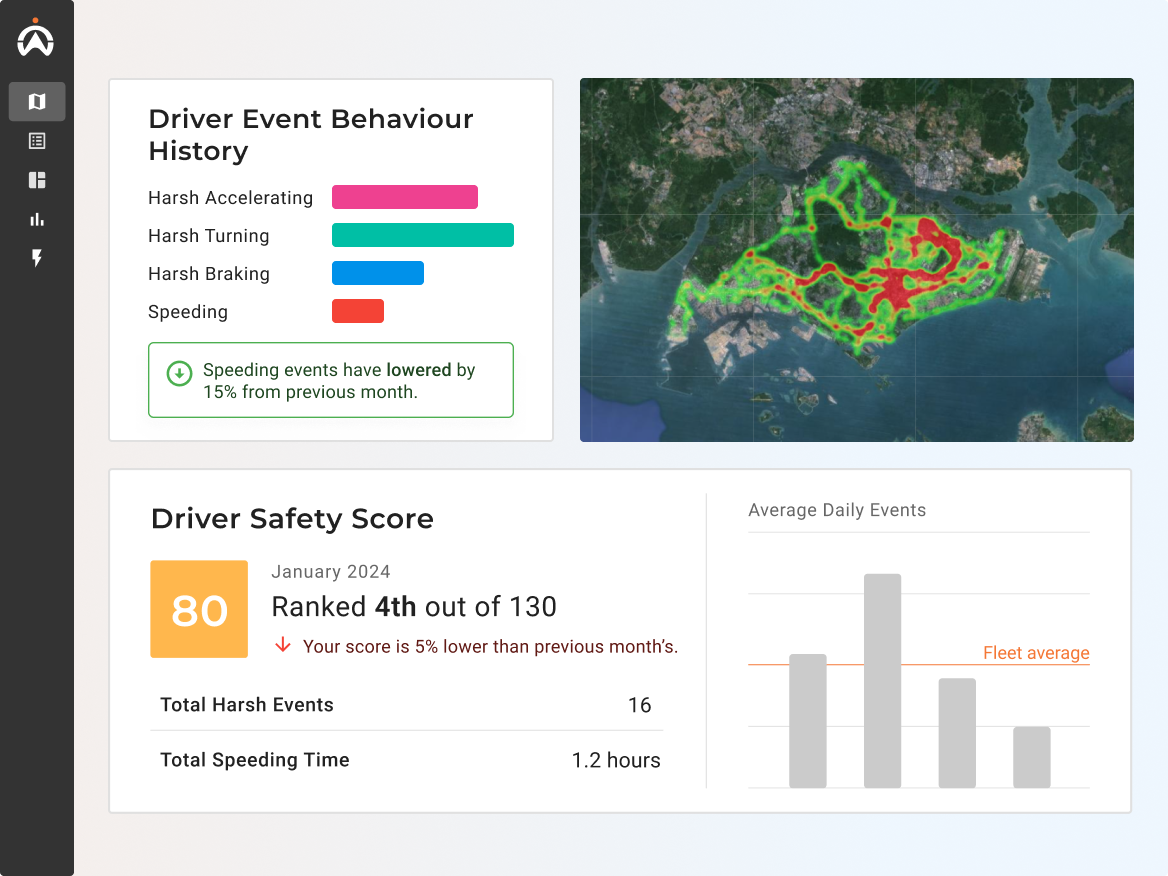1168x876 pixels.
Task: Click the blue Harsh Braking bar
Action: 377,273
